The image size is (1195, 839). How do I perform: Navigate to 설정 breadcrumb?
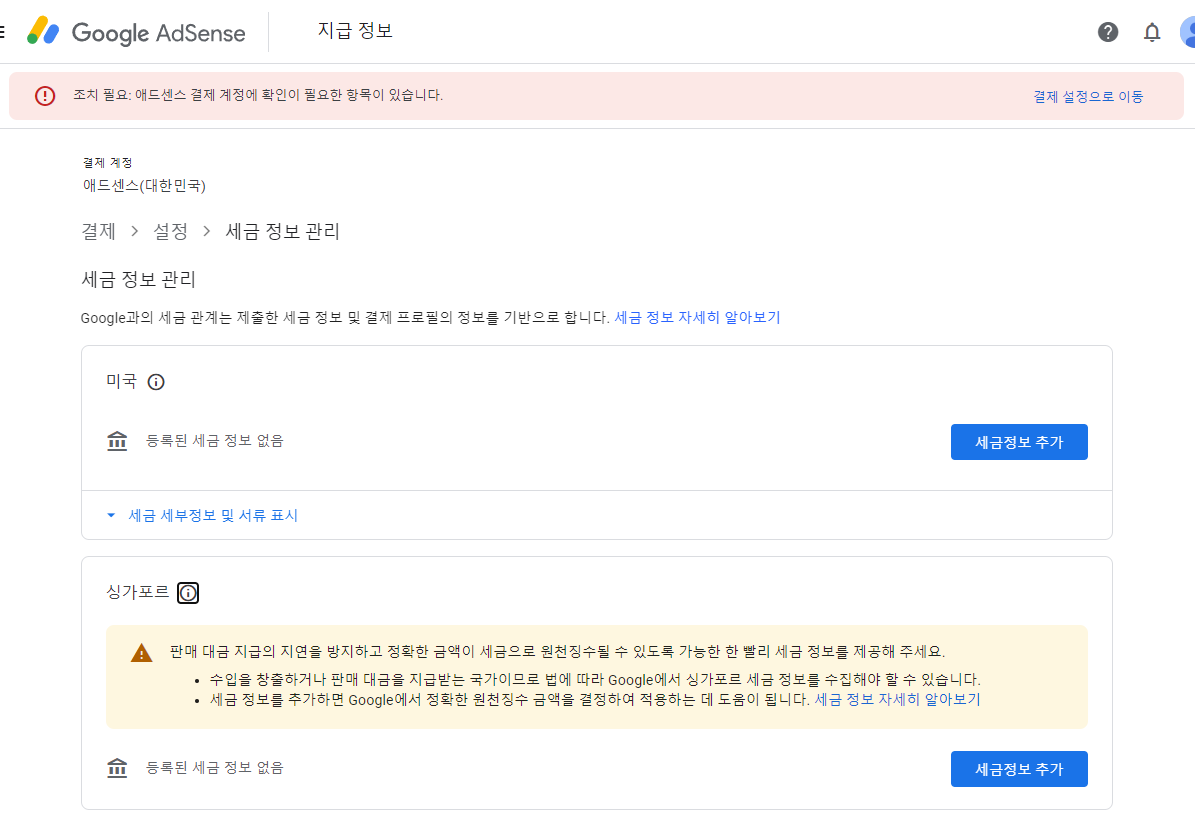(x=170, y=231)
